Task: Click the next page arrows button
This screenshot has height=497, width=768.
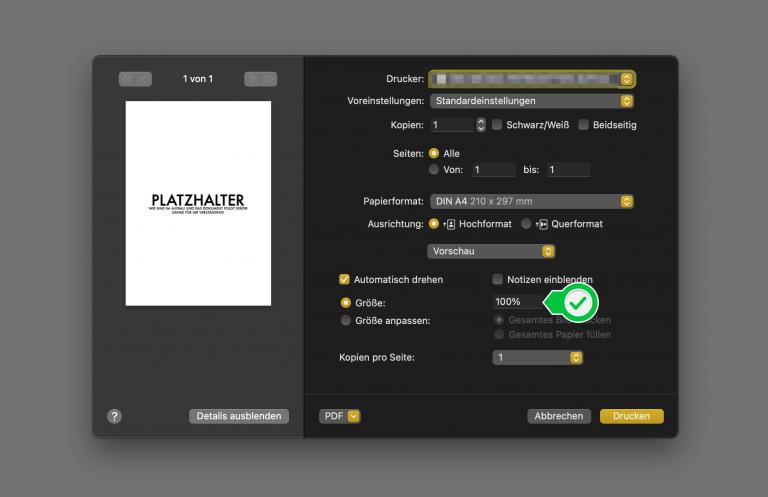Action: point(261,79)
